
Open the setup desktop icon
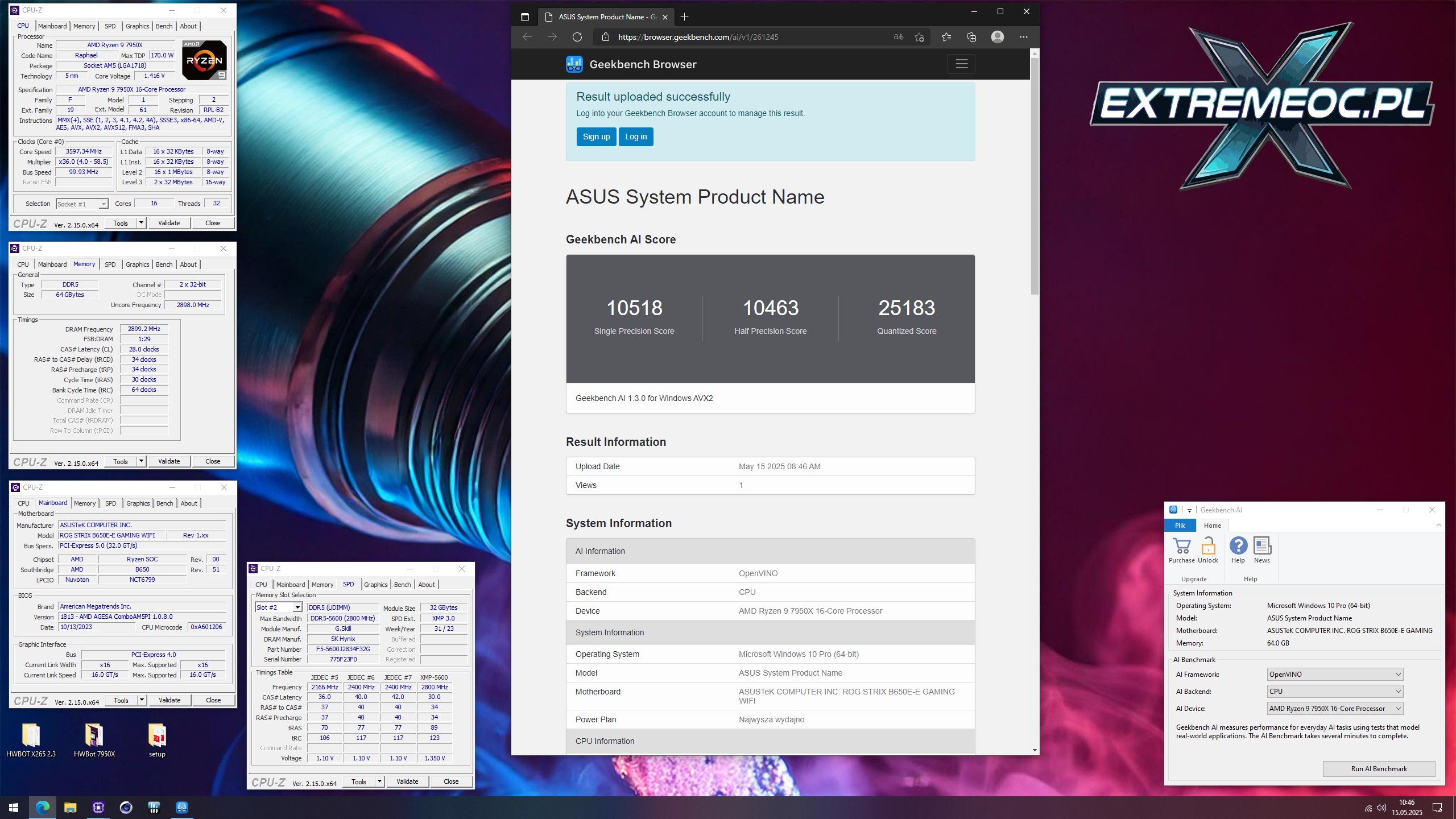point(157,740)
